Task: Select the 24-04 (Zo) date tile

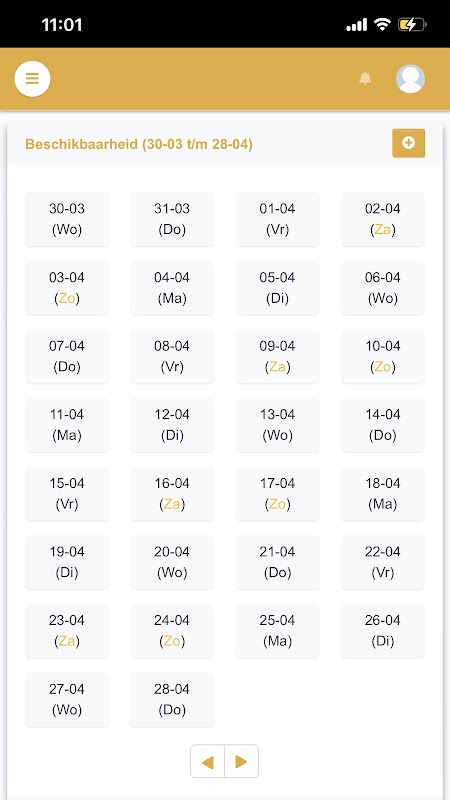Action: tap(172, 631)
